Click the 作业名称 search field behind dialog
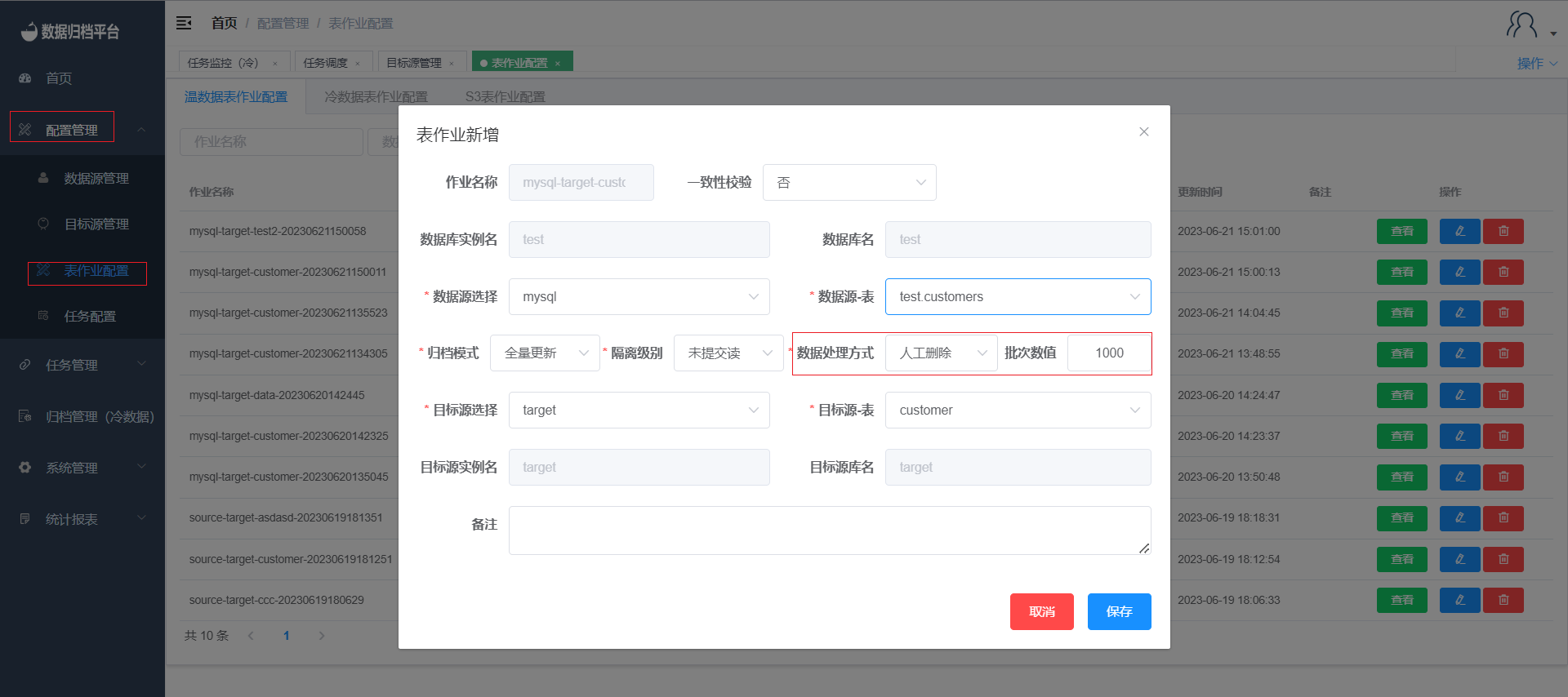This screenshot has width=1568, height=697. point(271,142)
